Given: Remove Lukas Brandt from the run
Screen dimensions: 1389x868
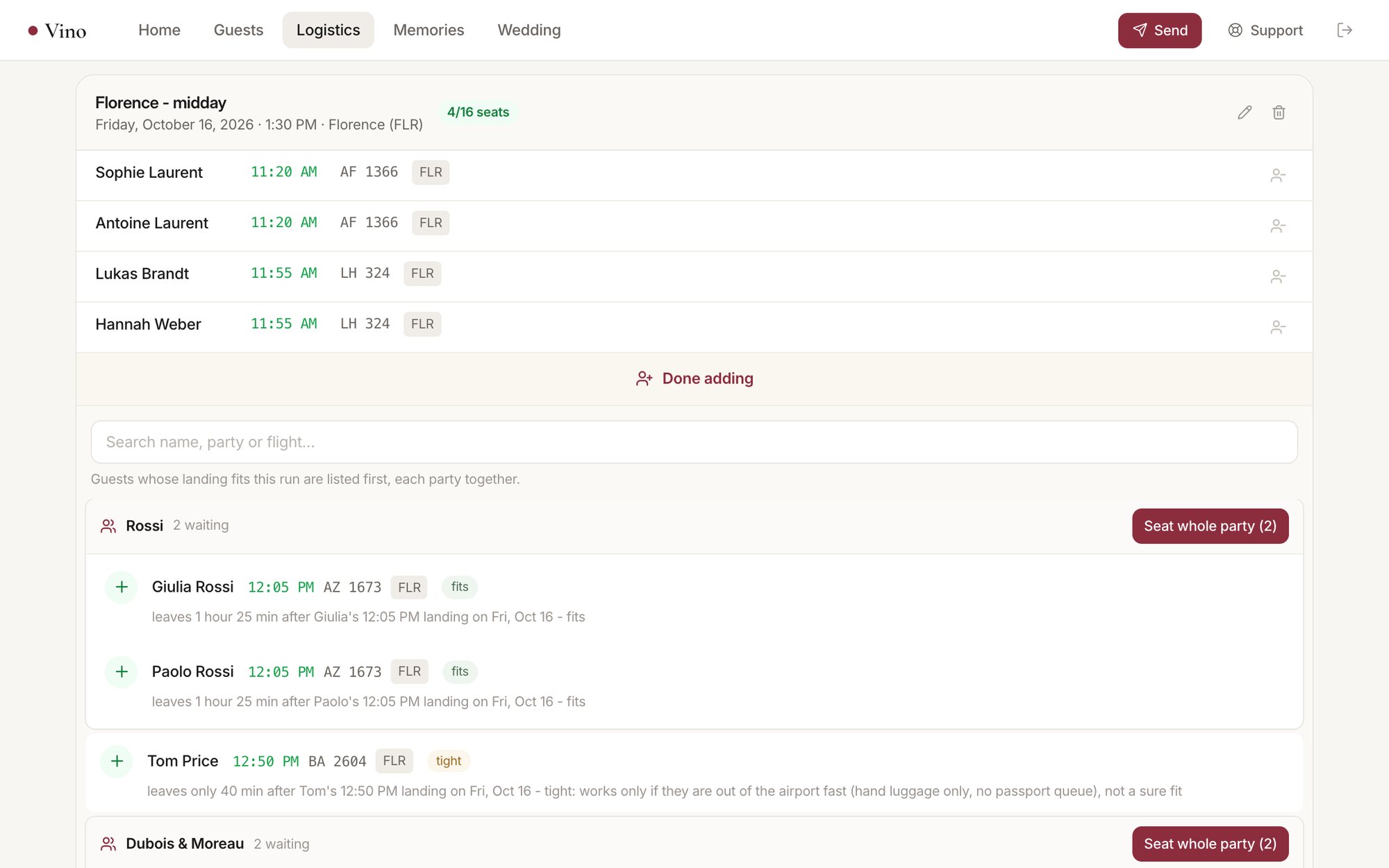Looking at the screenshot, I should pos(1278,277).
